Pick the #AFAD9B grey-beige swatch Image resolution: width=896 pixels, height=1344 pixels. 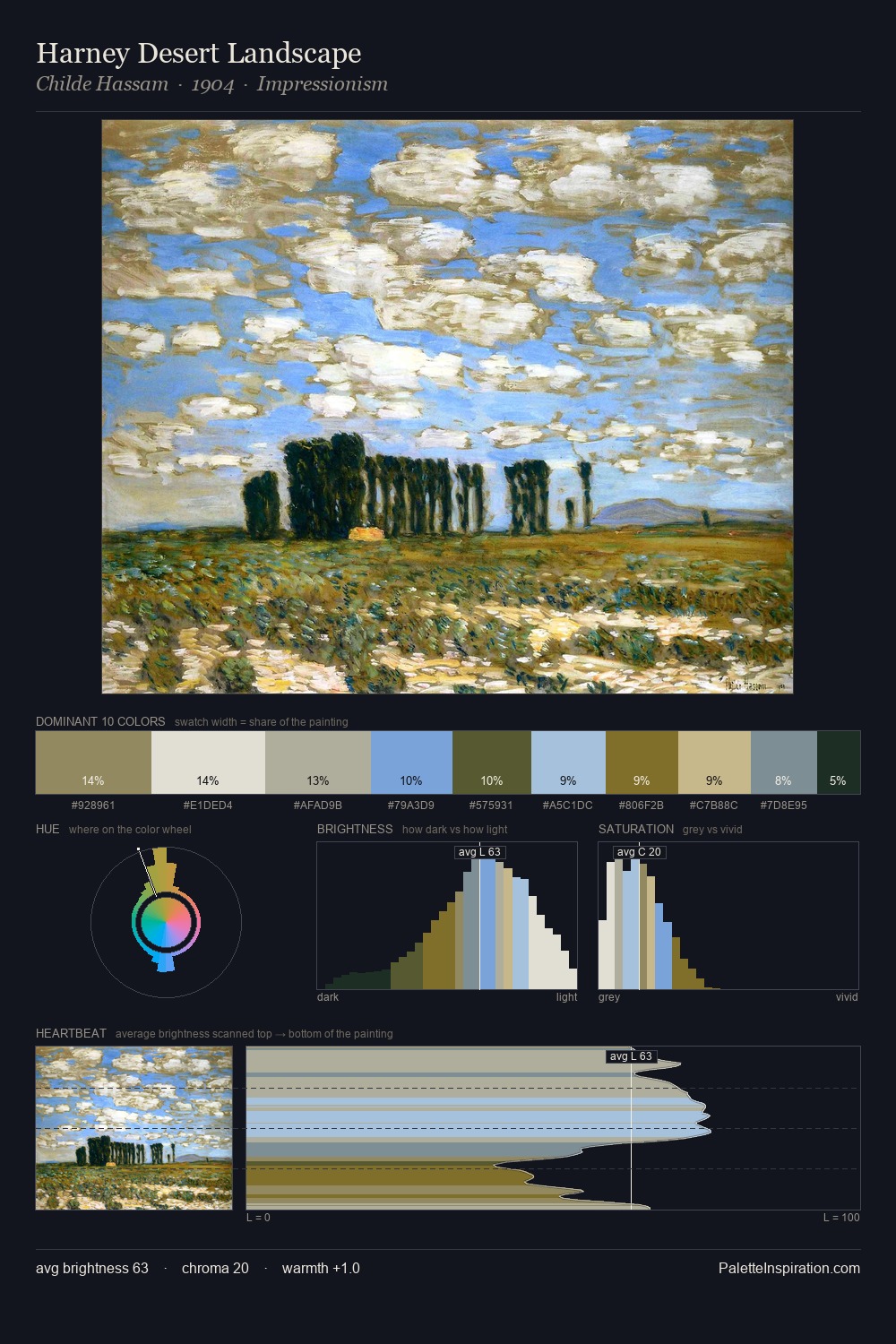click(318, 762)
